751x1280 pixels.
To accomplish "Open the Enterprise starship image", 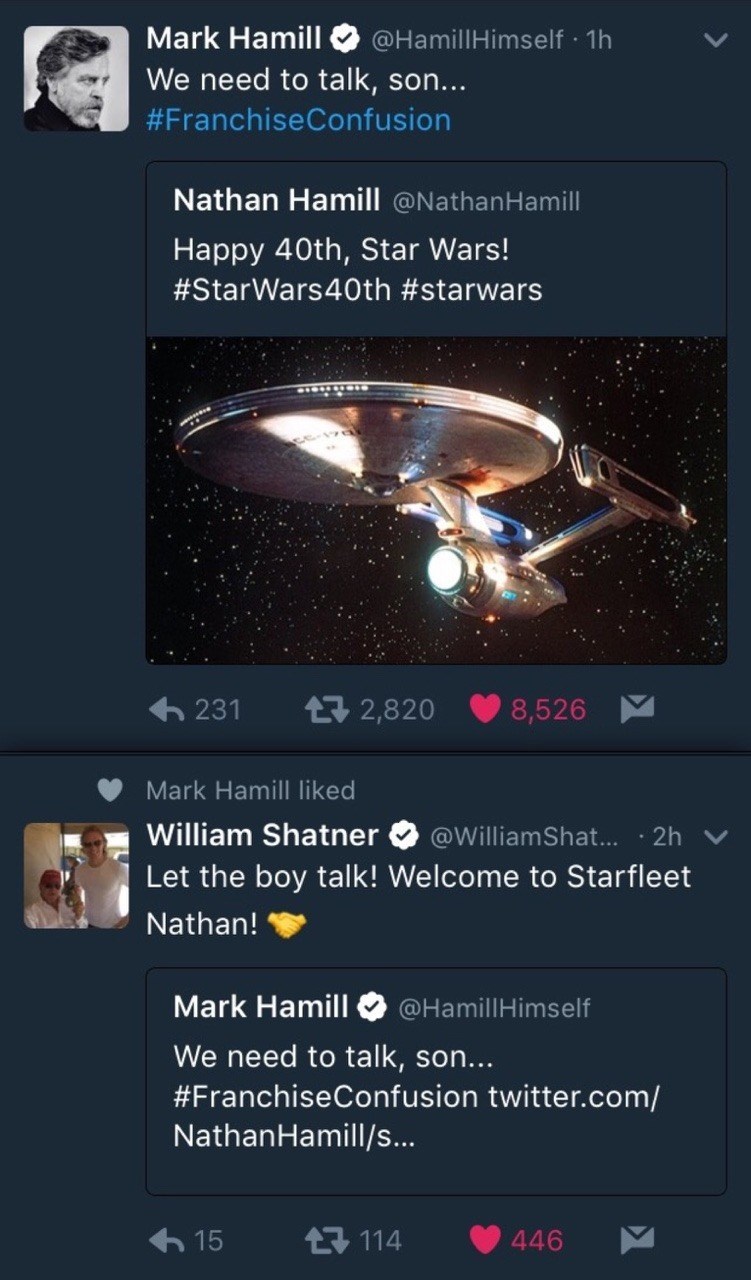I will tap(436, 500).
